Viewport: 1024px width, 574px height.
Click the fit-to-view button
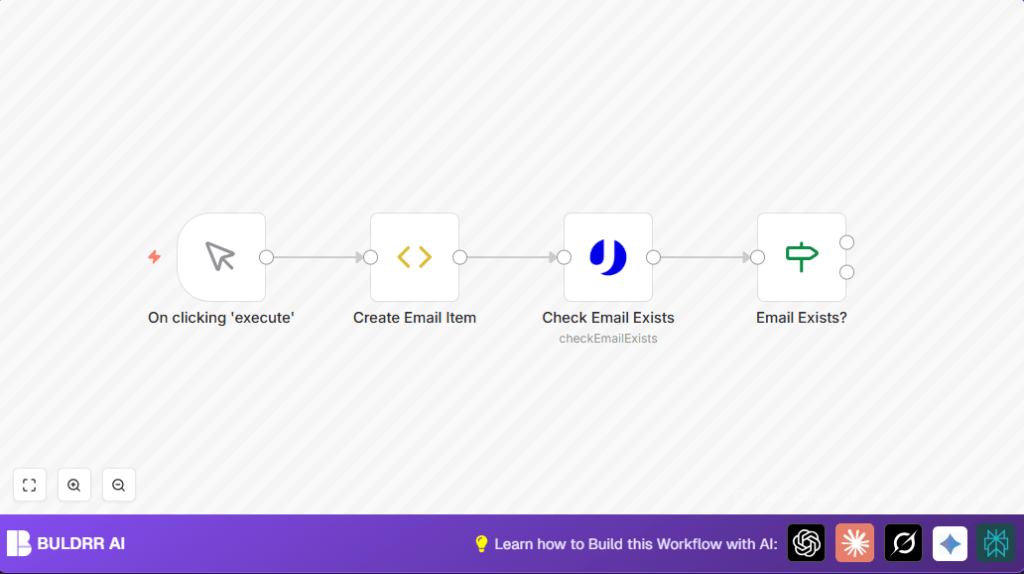(x=29, y=485)
